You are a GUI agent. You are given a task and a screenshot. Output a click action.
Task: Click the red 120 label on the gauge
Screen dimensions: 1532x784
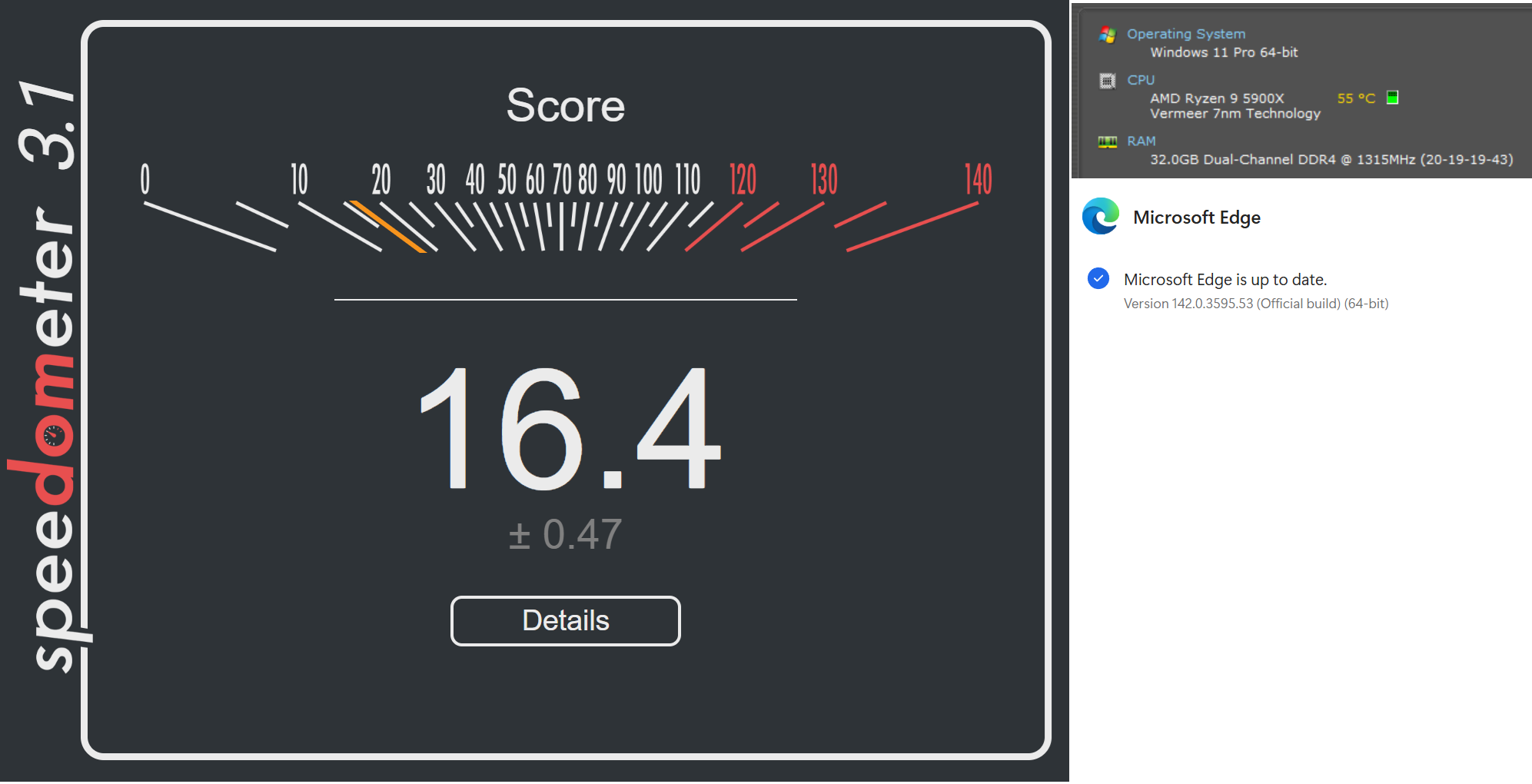(x=743, y=179)
